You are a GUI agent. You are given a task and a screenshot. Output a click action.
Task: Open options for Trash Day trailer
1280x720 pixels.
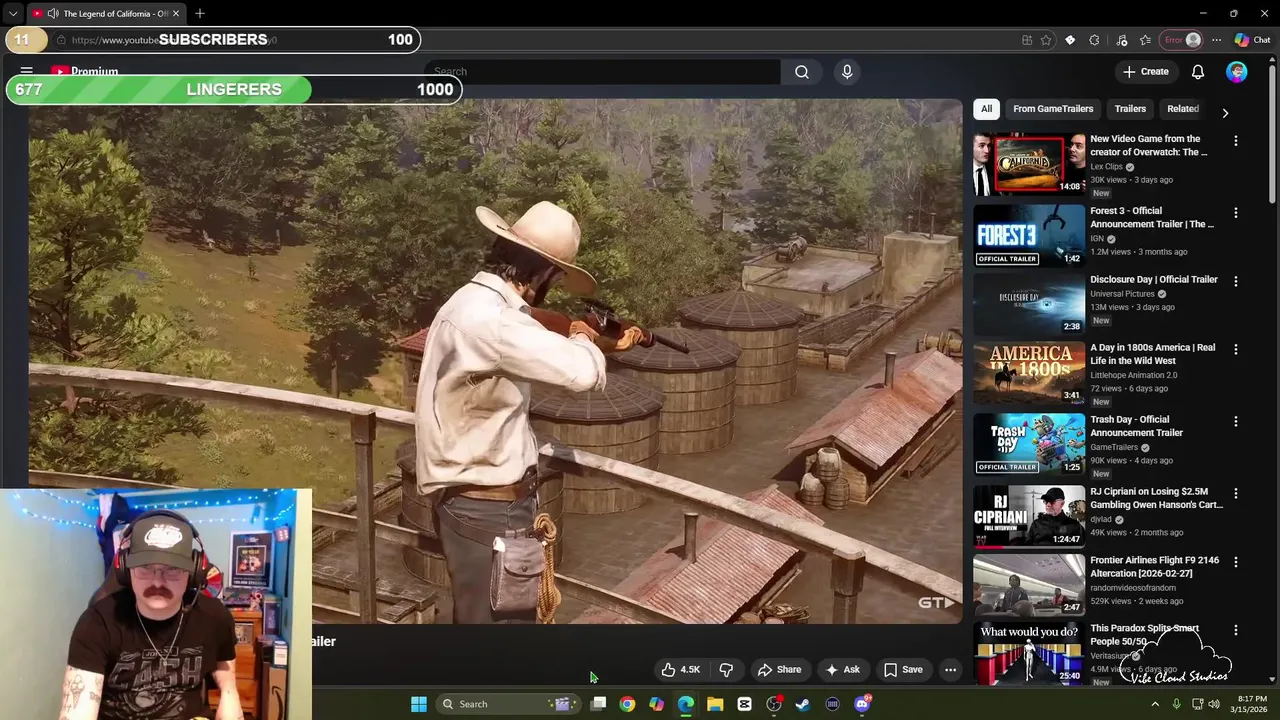[1236, 421]
